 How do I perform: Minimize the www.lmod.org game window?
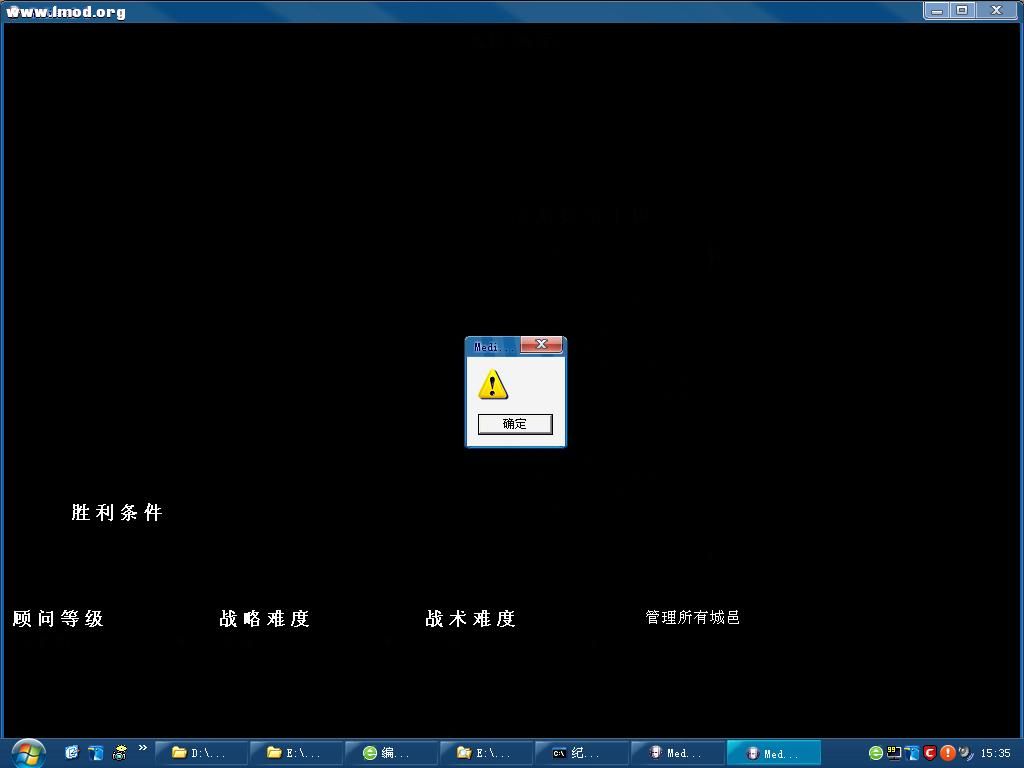pos(937,10)
